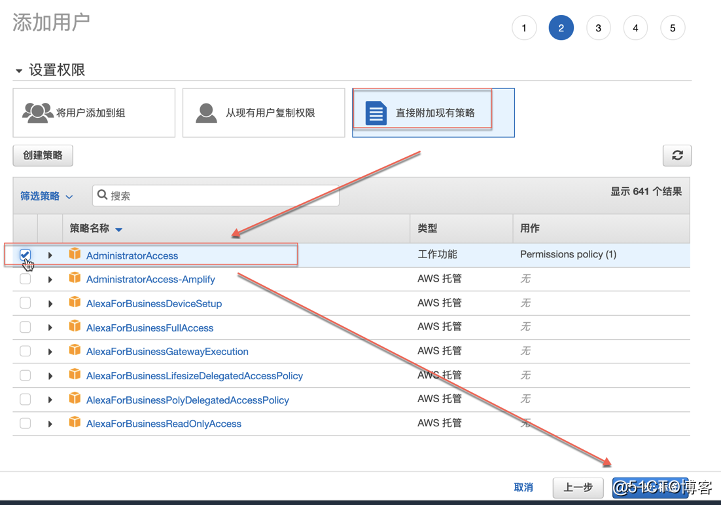Click the AdministratorAccess orange policy box icon
The image size is (722, 506).
click(x=75, y=254)
